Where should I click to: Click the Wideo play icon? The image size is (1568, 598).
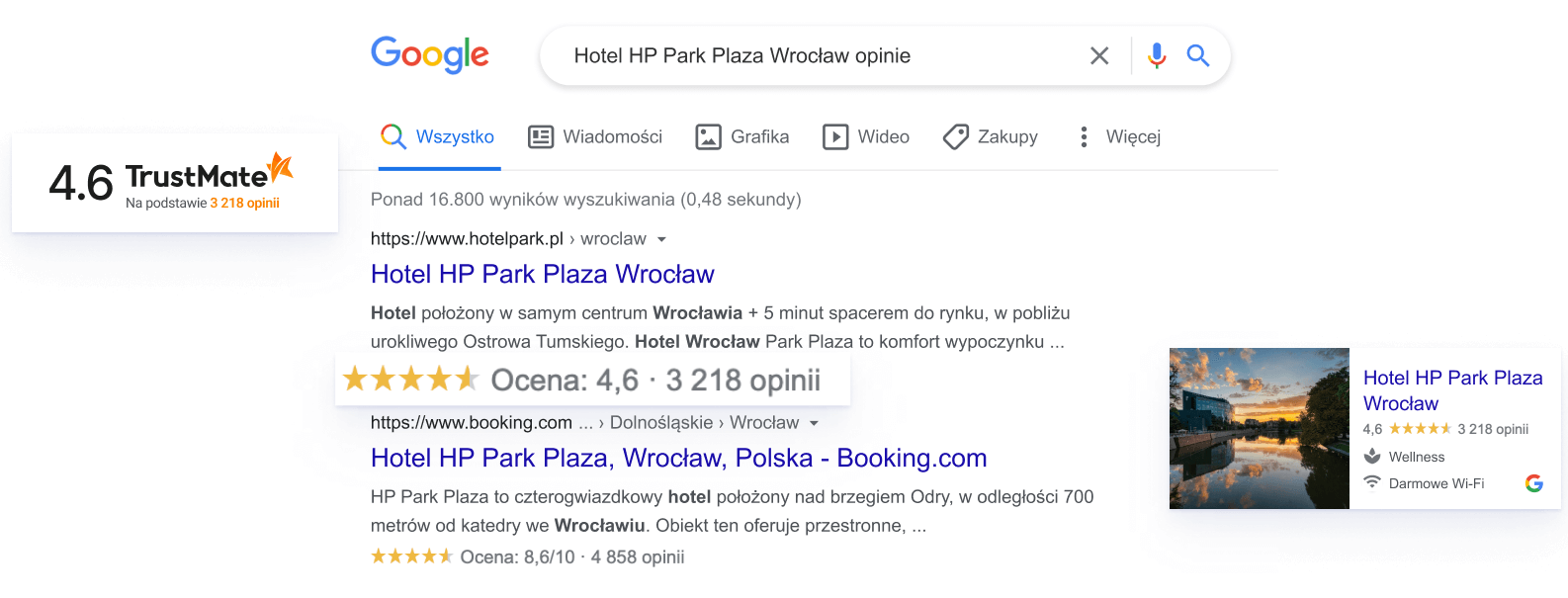(835, 136)
